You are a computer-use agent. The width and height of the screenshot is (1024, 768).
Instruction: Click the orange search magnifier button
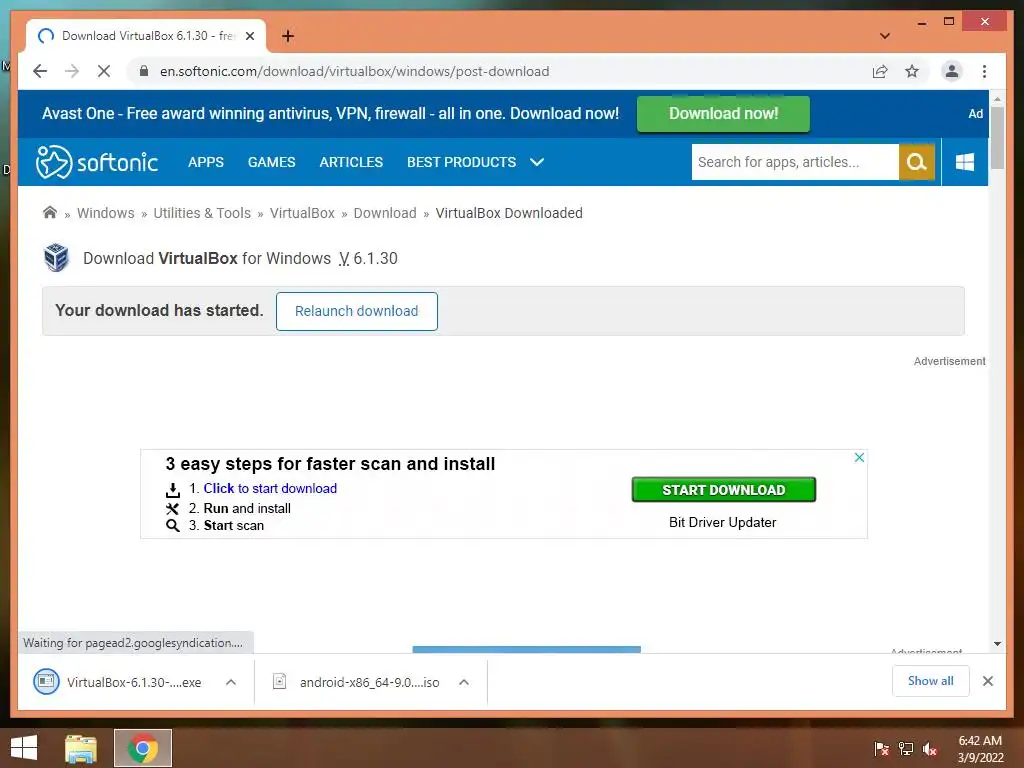coord(917,162)
